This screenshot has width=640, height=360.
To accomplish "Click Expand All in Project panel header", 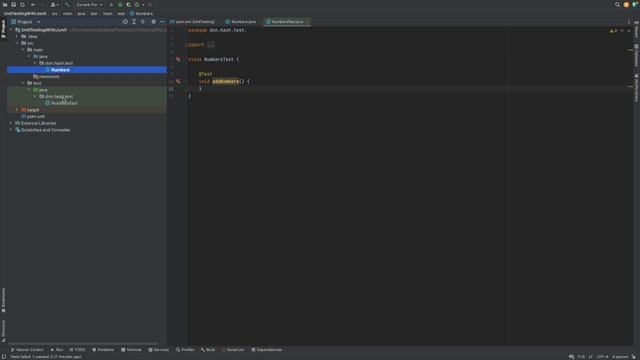I will 134,22.
